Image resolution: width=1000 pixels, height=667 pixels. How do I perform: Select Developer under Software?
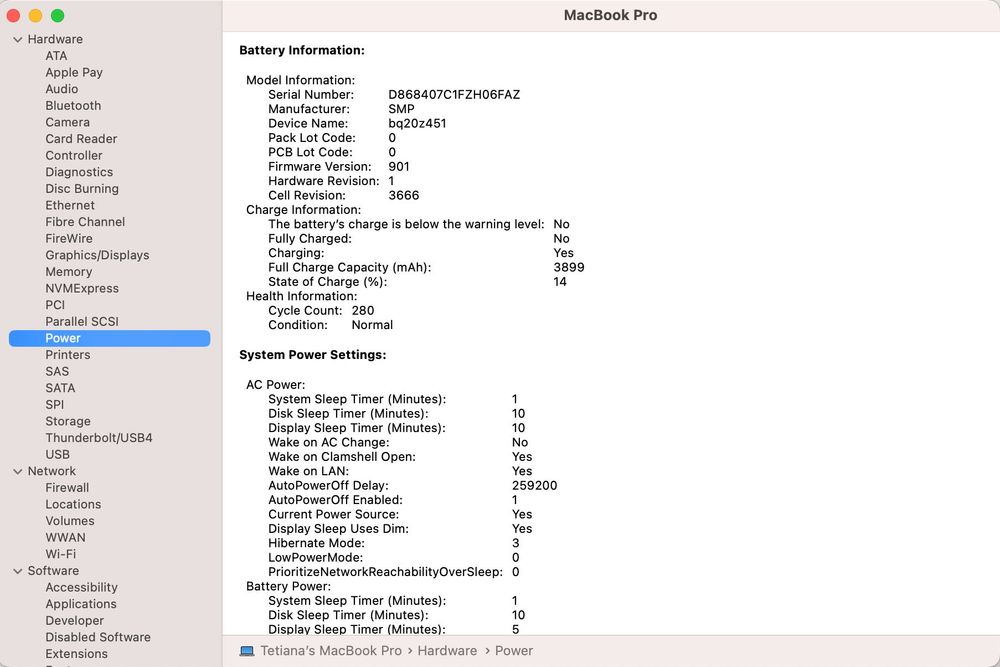pos(75,620)
